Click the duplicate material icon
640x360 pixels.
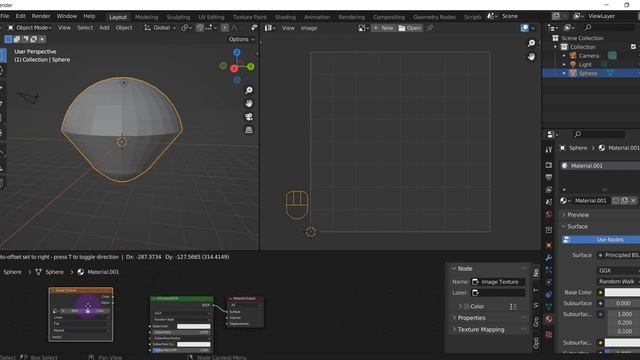point(624,200)
